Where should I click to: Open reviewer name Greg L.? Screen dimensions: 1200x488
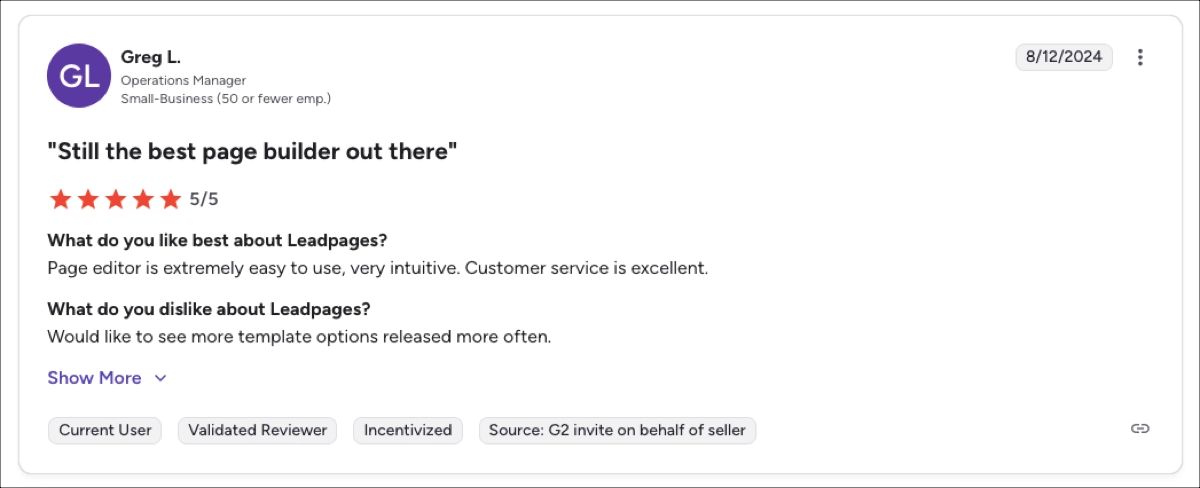pos(150,57)
